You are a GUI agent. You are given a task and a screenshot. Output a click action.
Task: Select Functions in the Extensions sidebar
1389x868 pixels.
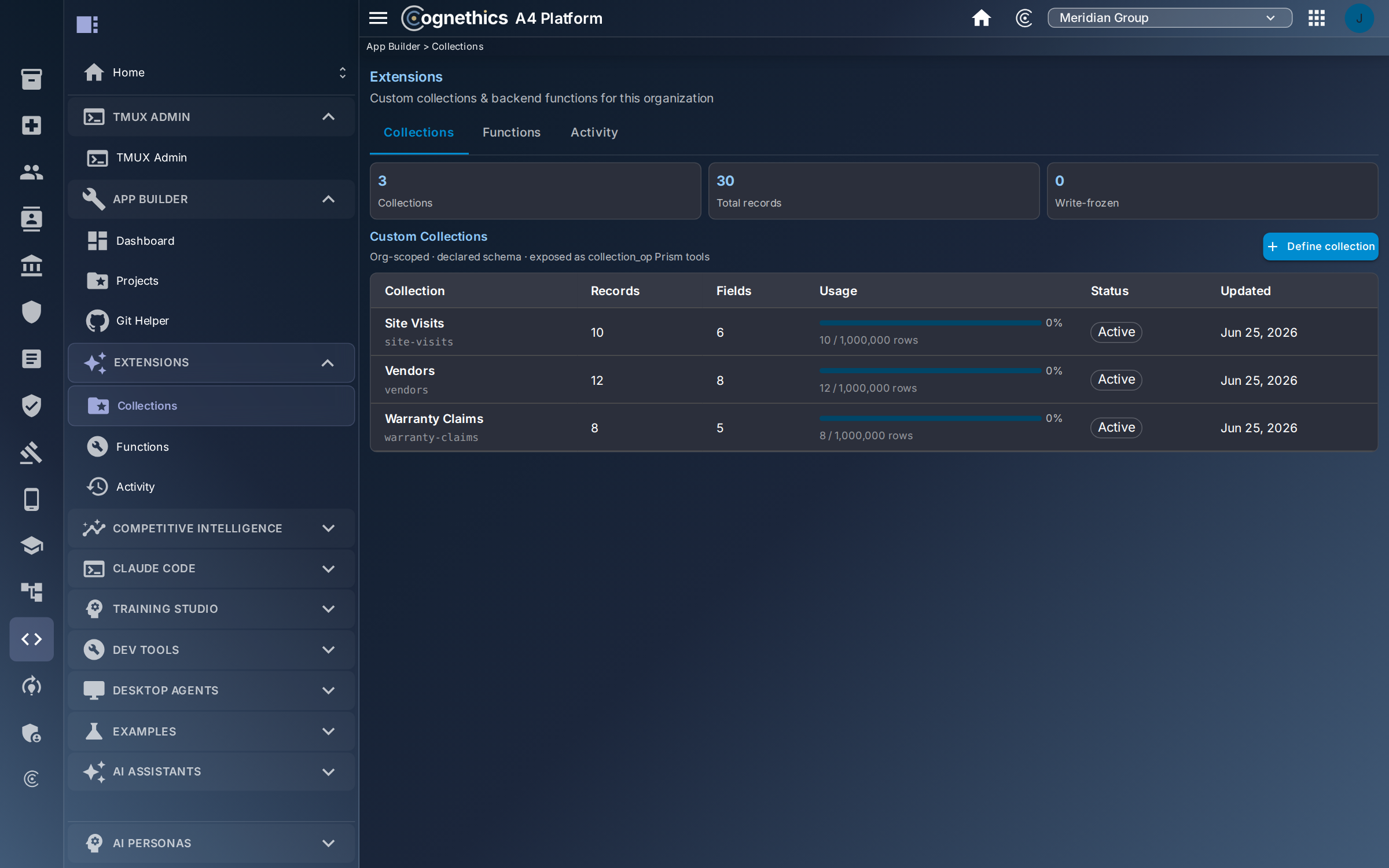coord(211,447)
